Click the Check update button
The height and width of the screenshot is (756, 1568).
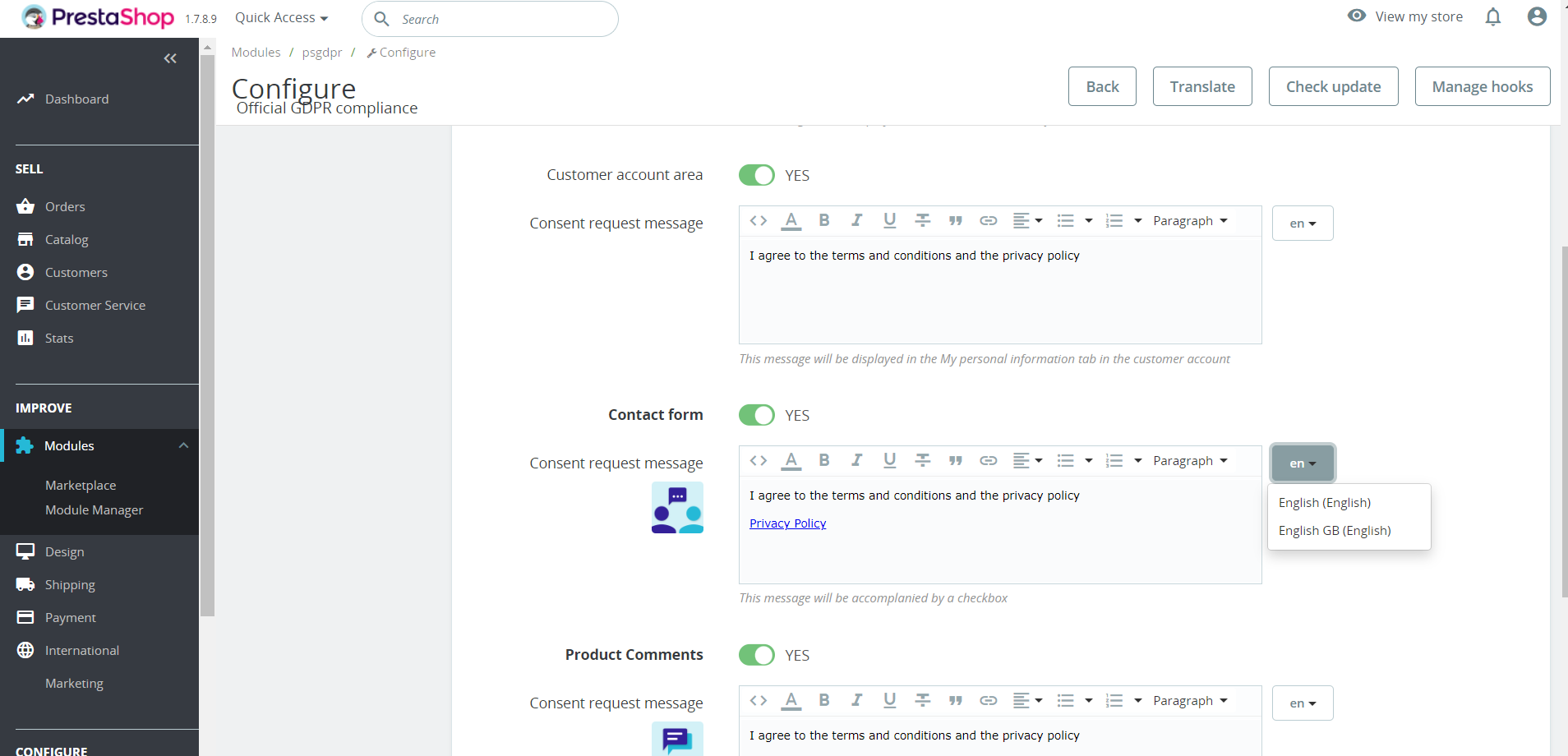click(x=1333, y=86)
